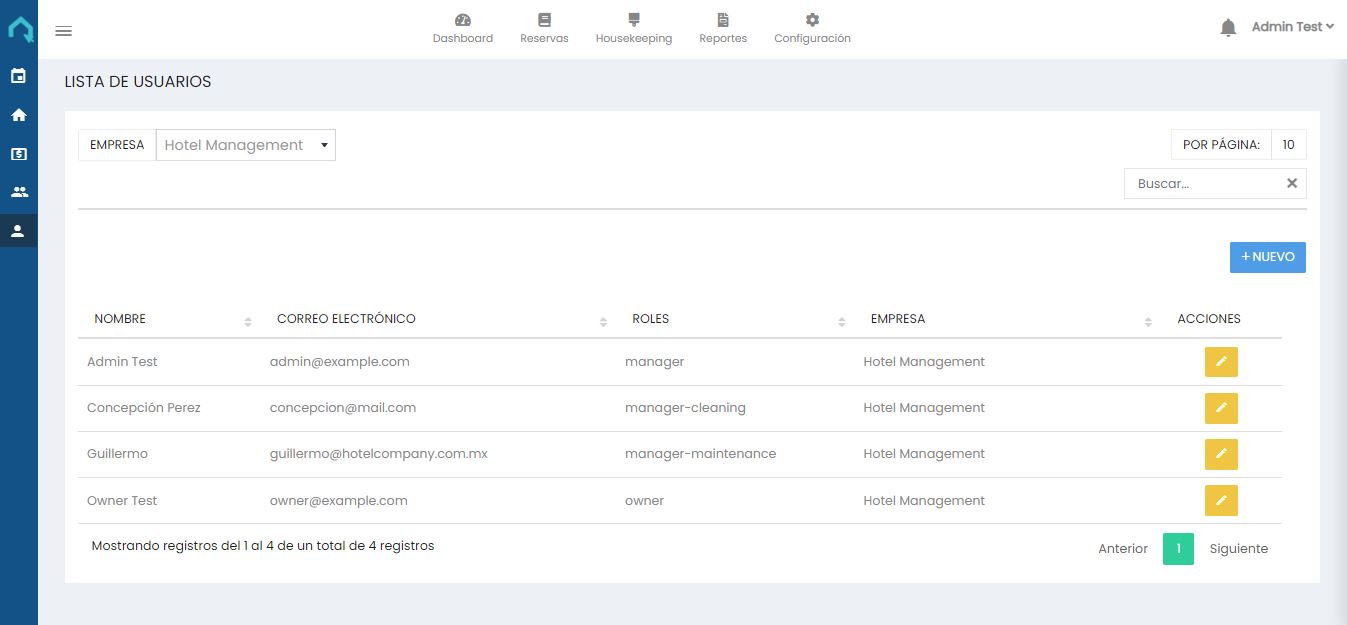Select the payments icon in the sidebar

[18, 153]
